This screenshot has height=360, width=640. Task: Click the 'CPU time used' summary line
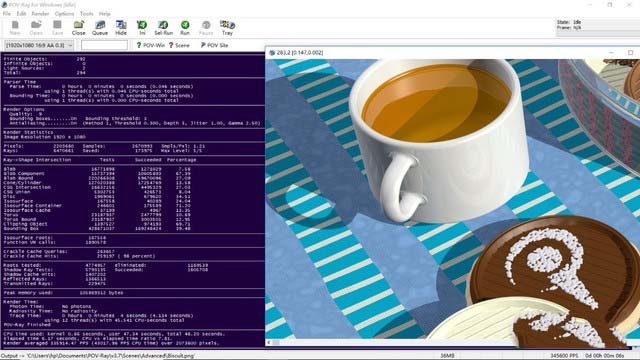[x=114, y=334]
